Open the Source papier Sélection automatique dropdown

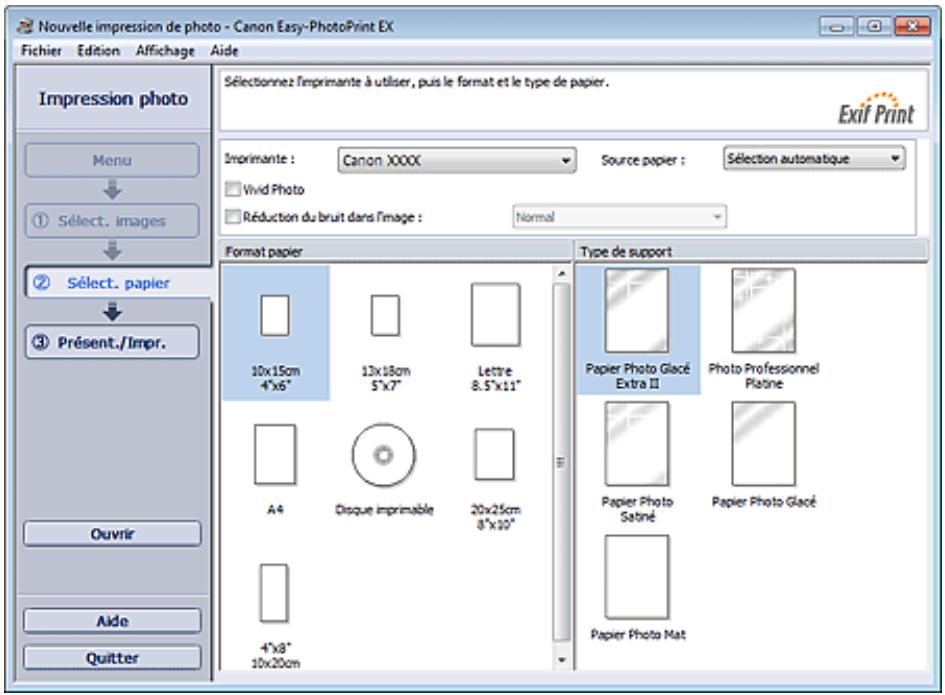click(x=814, y=159)
